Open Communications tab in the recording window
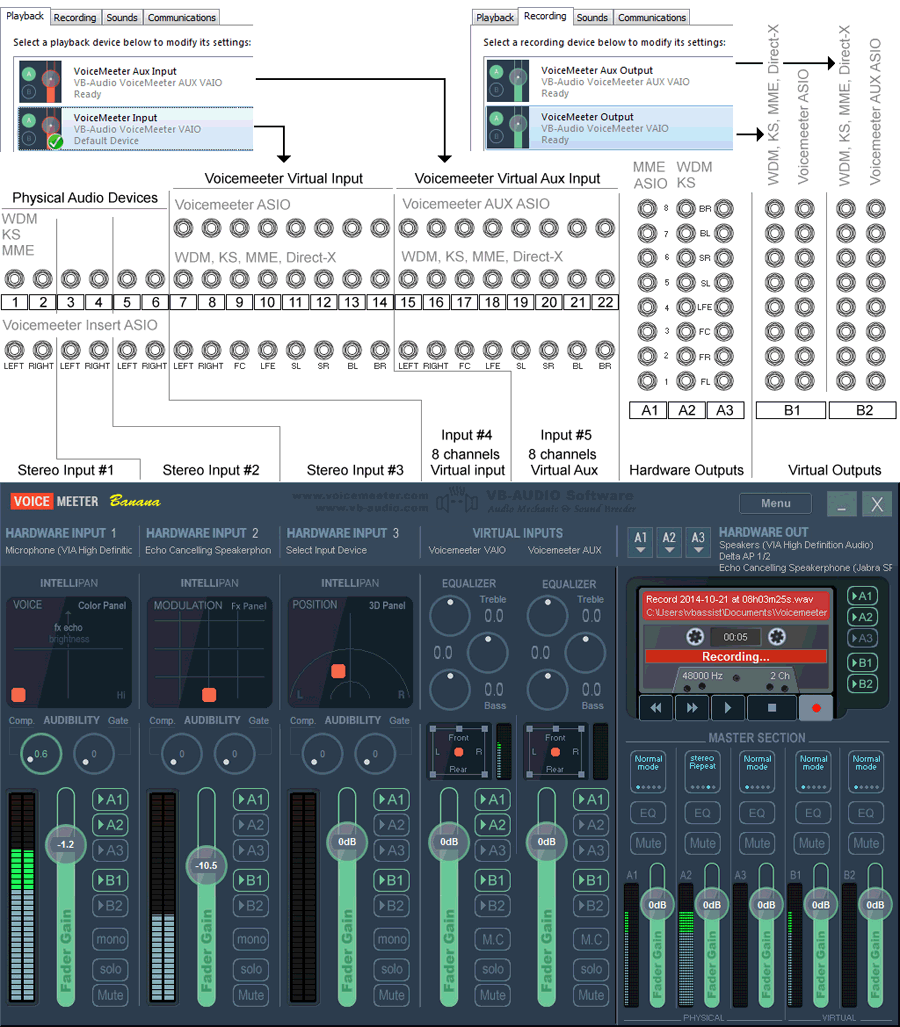The image size is (900, 1027). [652, 18]
